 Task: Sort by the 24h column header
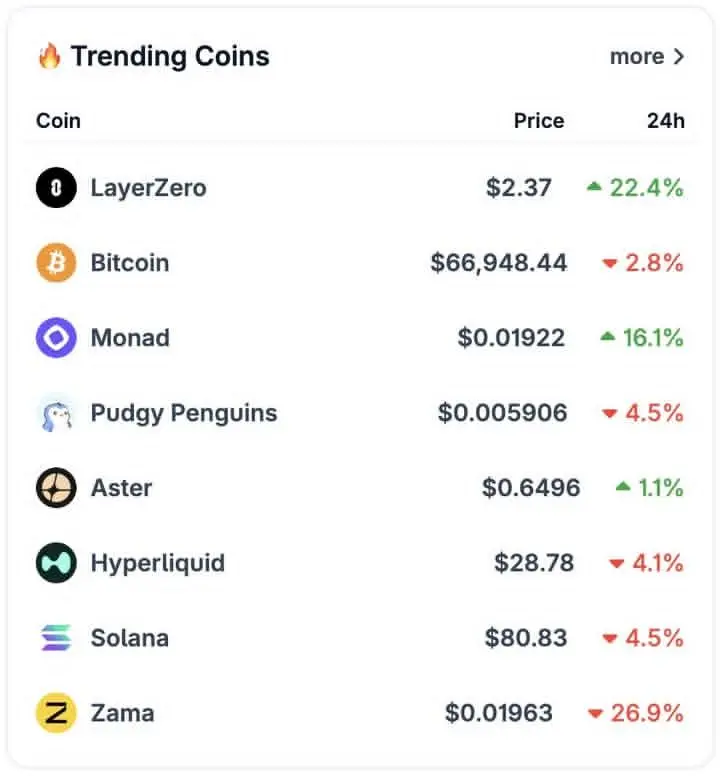click(665, 121)
